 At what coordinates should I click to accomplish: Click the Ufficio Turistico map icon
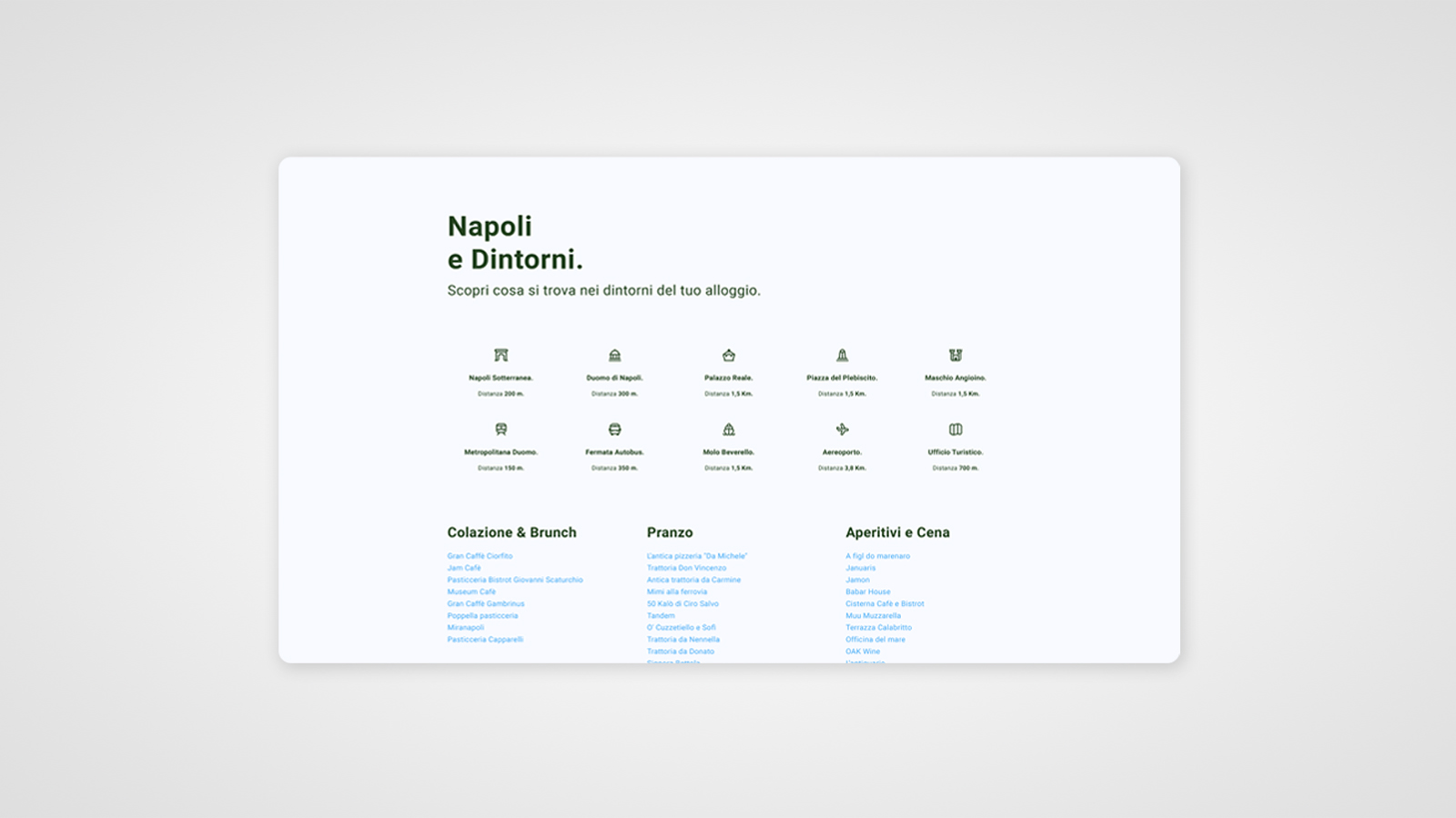955,429
